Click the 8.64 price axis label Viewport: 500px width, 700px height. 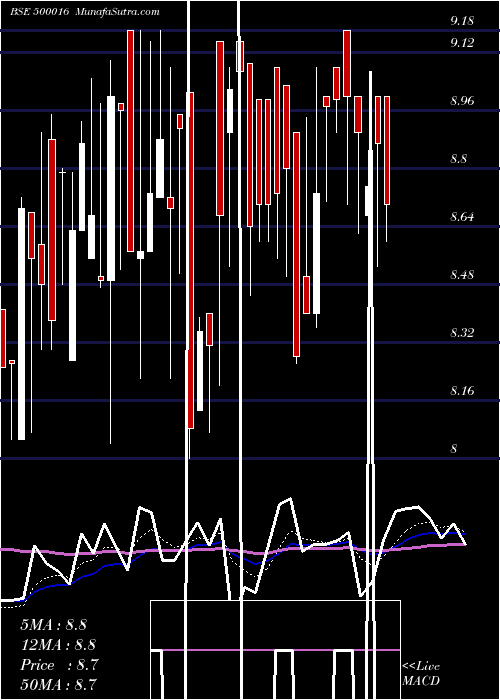(x=462, y=217)
